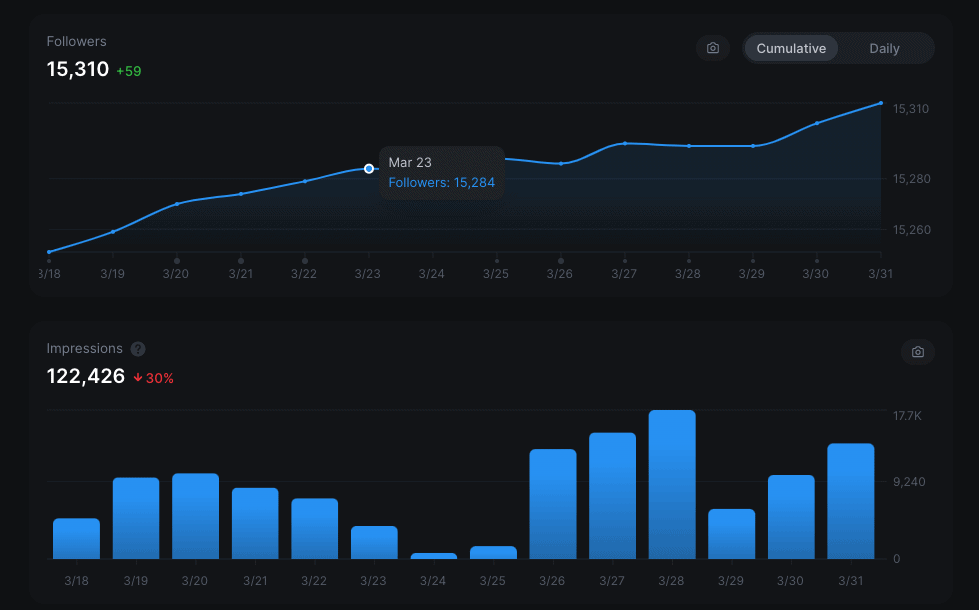Click the 3/31 date label under Impressions chart
This screenshot has height=610, width=979.
click(850, 581)
